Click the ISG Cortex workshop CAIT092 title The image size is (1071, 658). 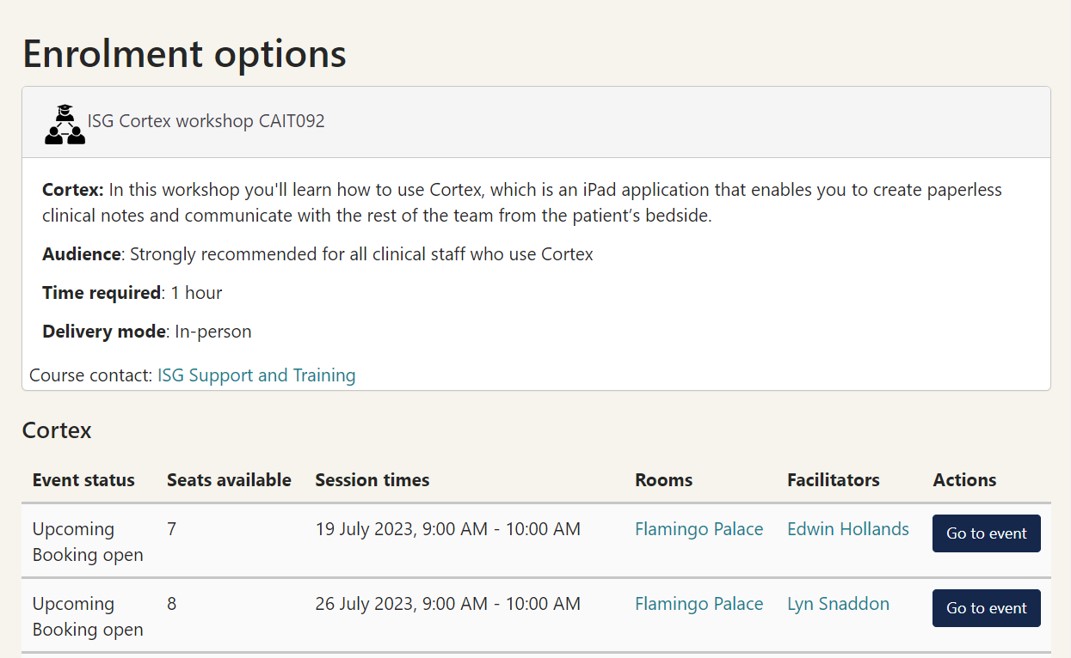206,121
